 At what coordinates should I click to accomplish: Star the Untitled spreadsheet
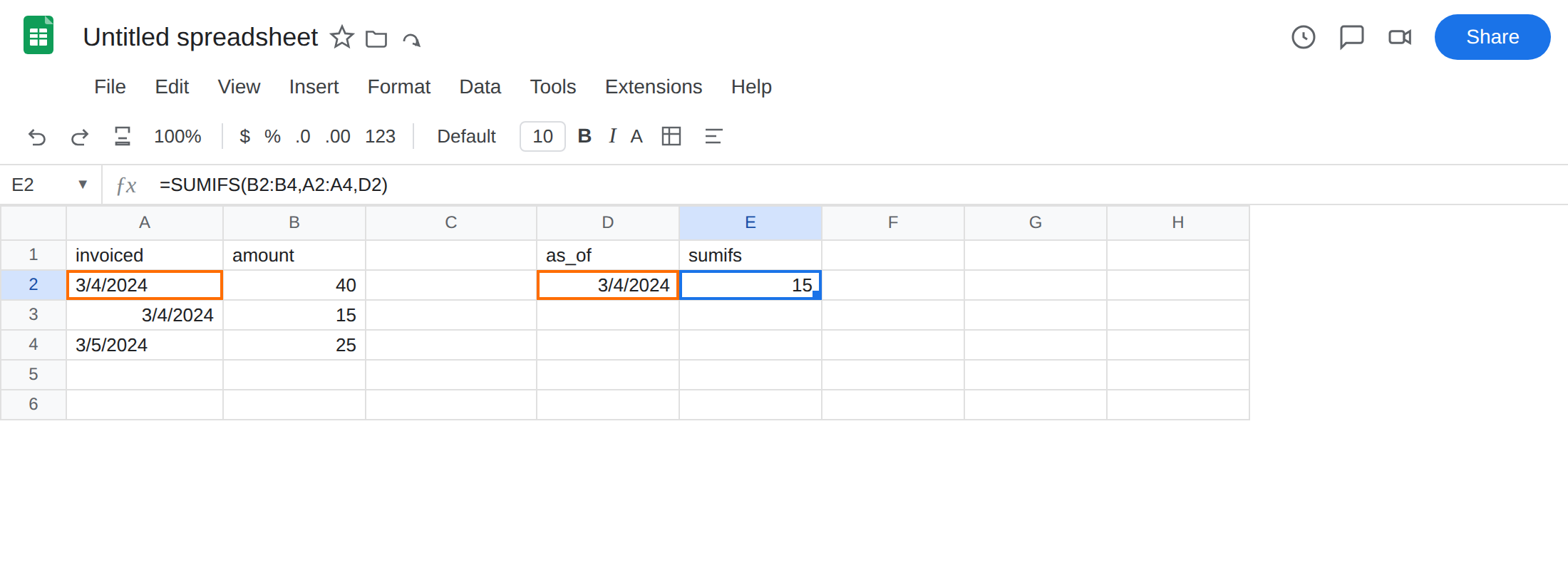tap(342, 37)
